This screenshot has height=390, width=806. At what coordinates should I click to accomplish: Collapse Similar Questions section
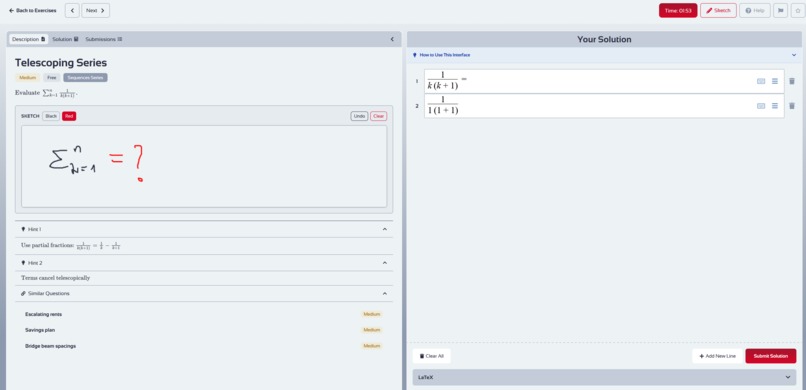(384, 293)
